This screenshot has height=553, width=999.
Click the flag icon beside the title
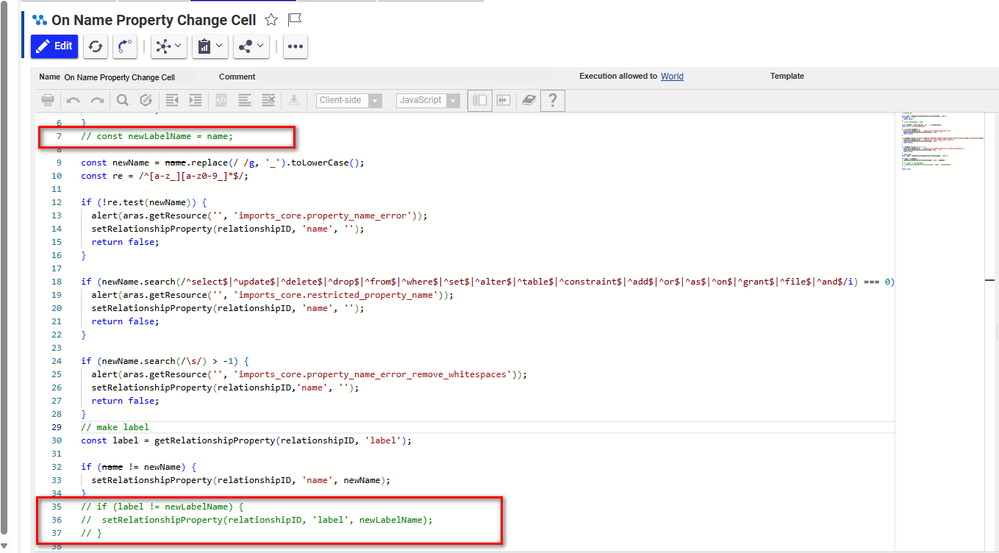pos(294,20)
